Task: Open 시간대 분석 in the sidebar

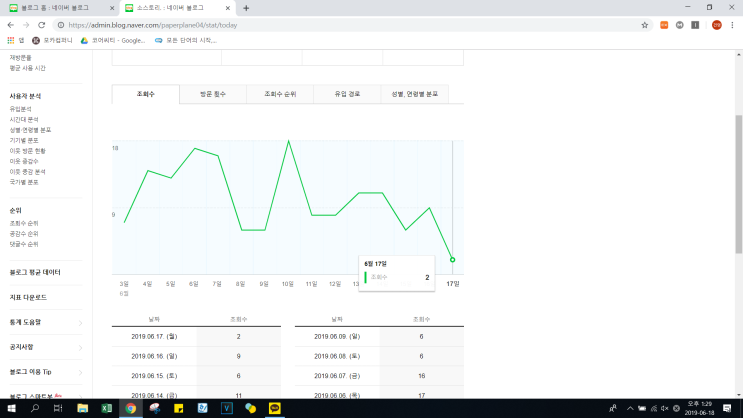Action: click(24, 119)
